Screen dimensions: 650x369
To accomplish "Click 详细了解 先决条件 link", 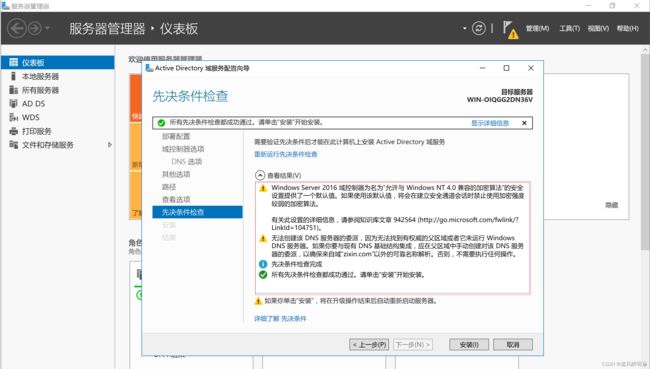I will 280,318.
